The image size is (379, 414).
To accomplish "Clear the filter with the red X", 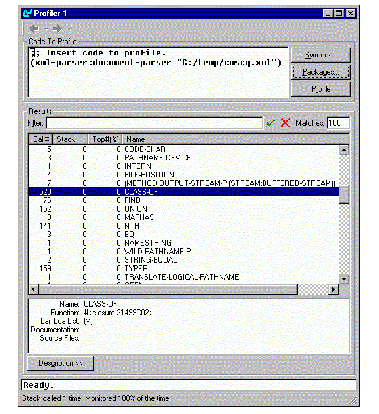I will pos(285,123).
